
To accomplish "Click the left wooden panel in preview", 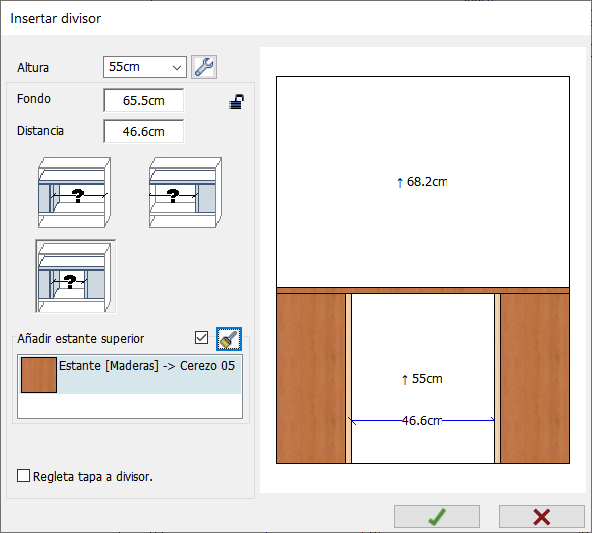I will click(311, 379).
